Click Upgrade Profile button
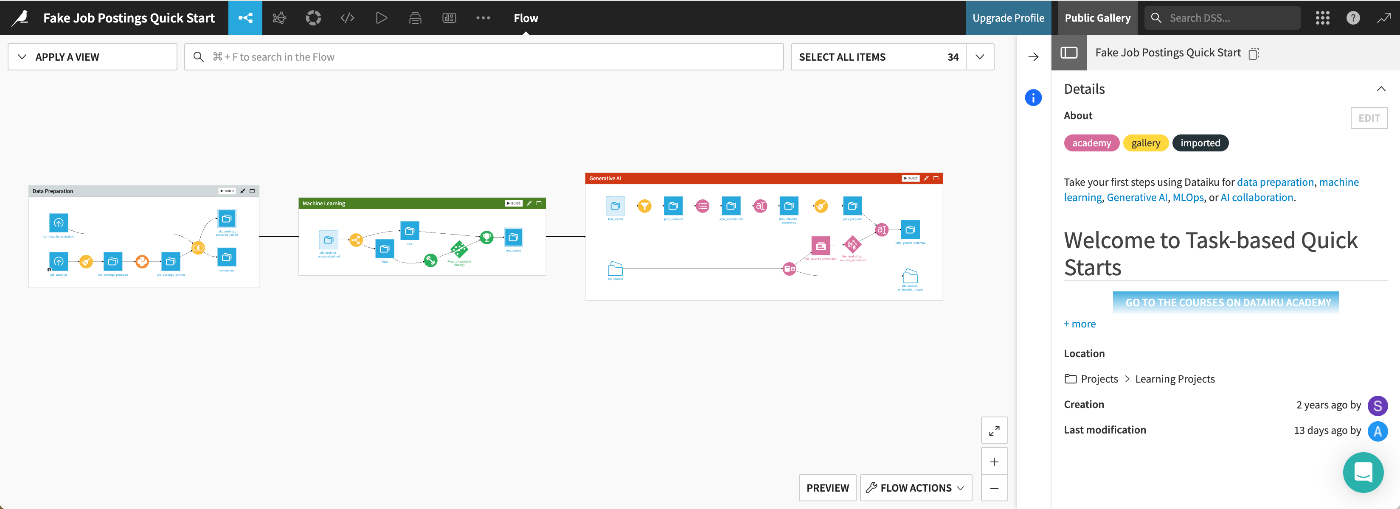 click(1008, 18)
